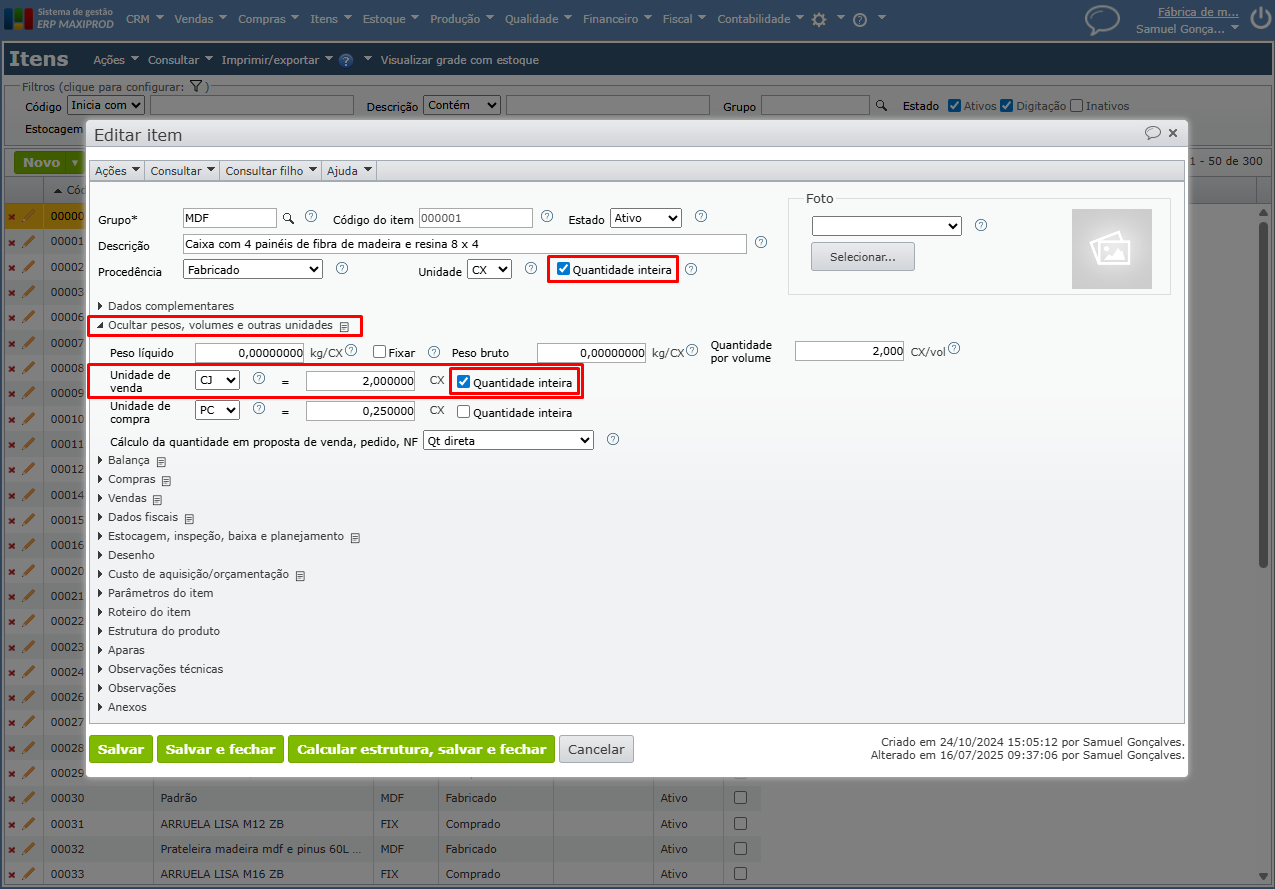Toggle Quantidade inteira for Unidade de compra
Image resolution: width=1275 pixels, height=889 pixels.
(464, 412)
